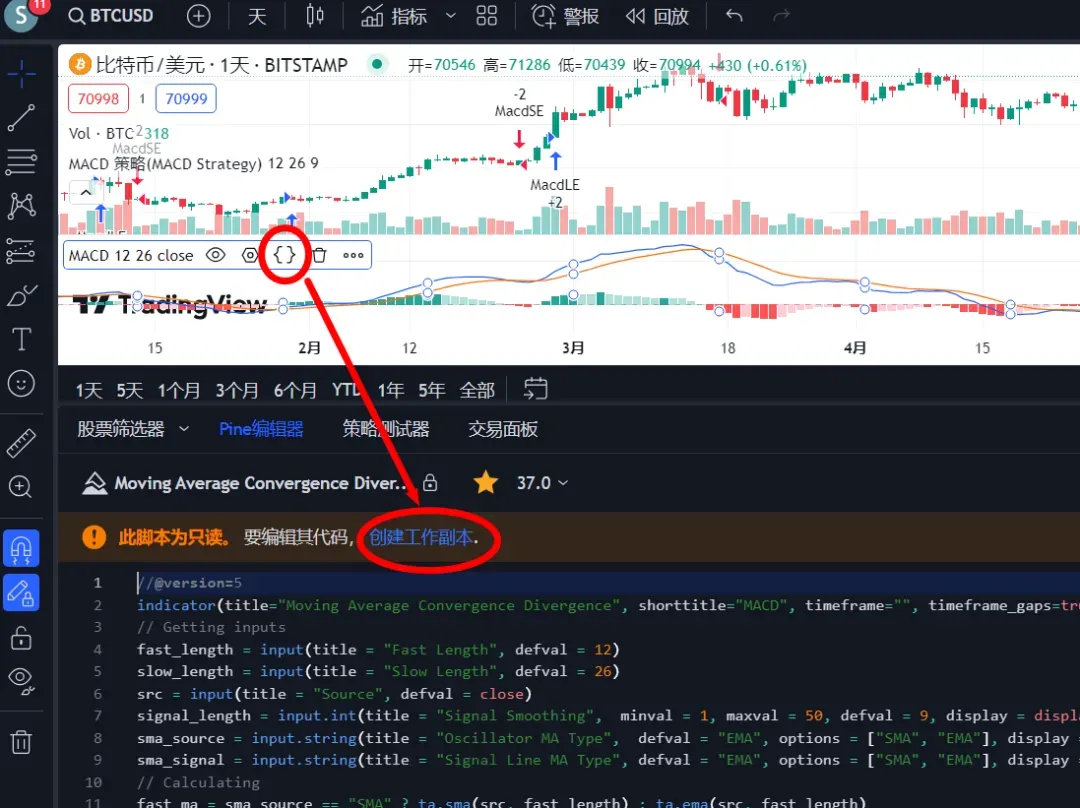Expand the 股票筛选器 dropdown chevron

[184, 429]
